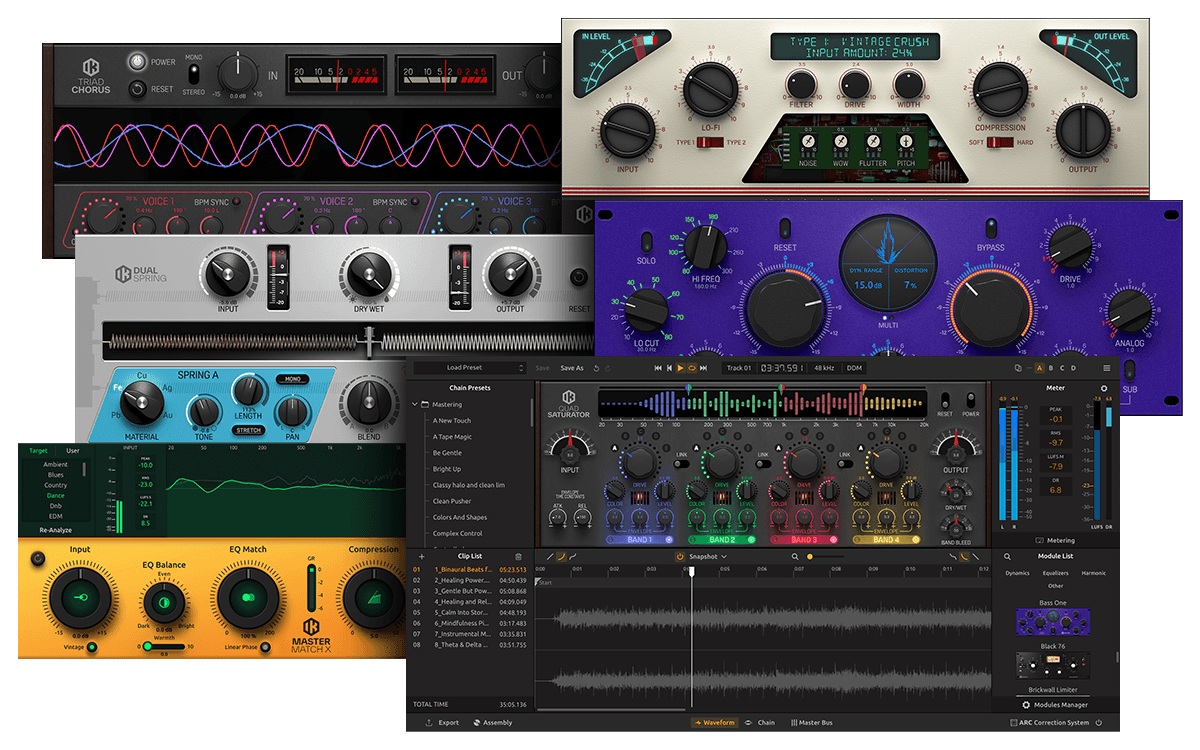The image size is (1200, 750).
Task: Click the Play button in the transport bar
Action: pyautogui.click(x=681, y=368)
